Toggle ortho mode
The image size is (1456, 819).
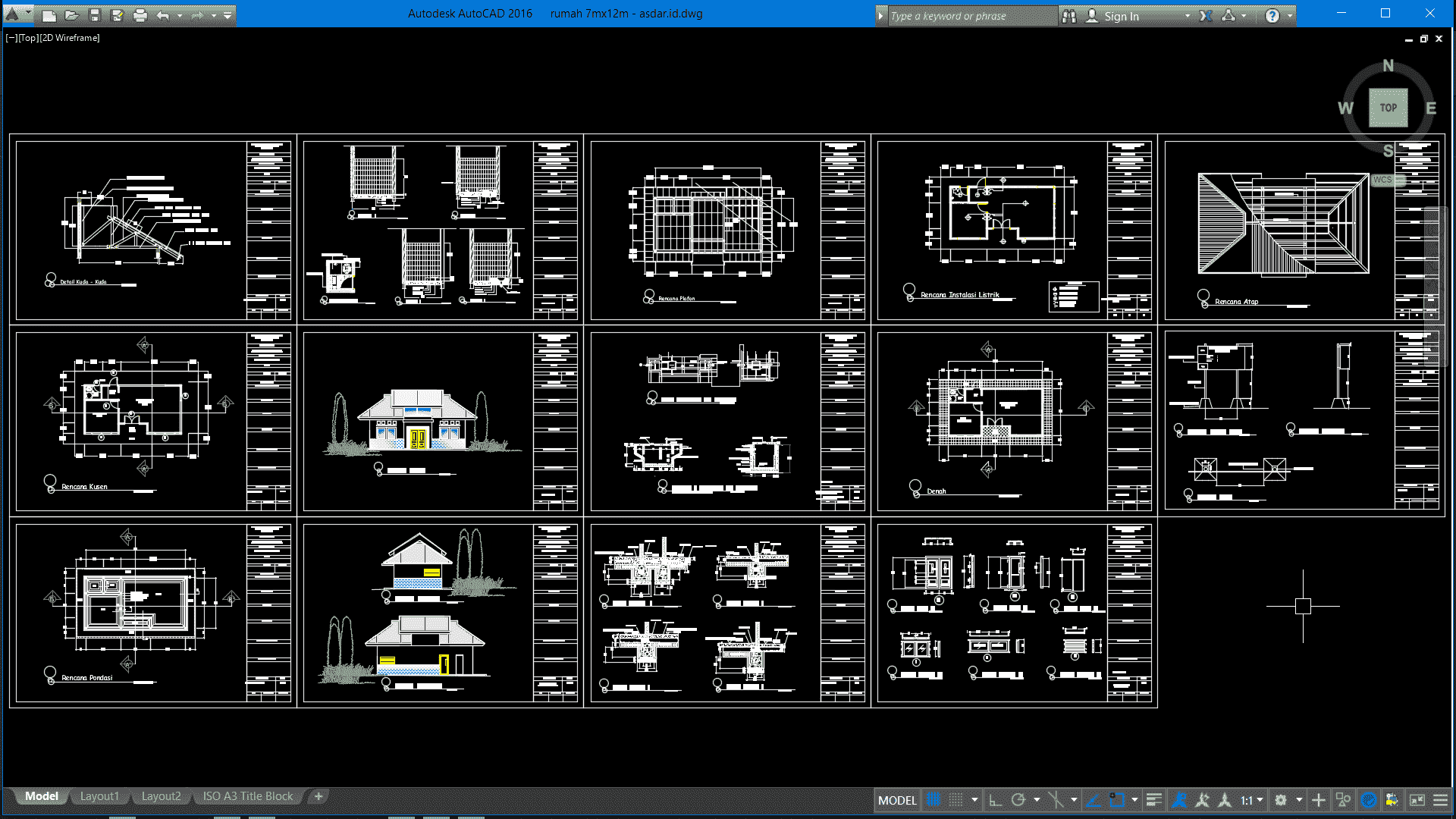[x=996, y=800]
